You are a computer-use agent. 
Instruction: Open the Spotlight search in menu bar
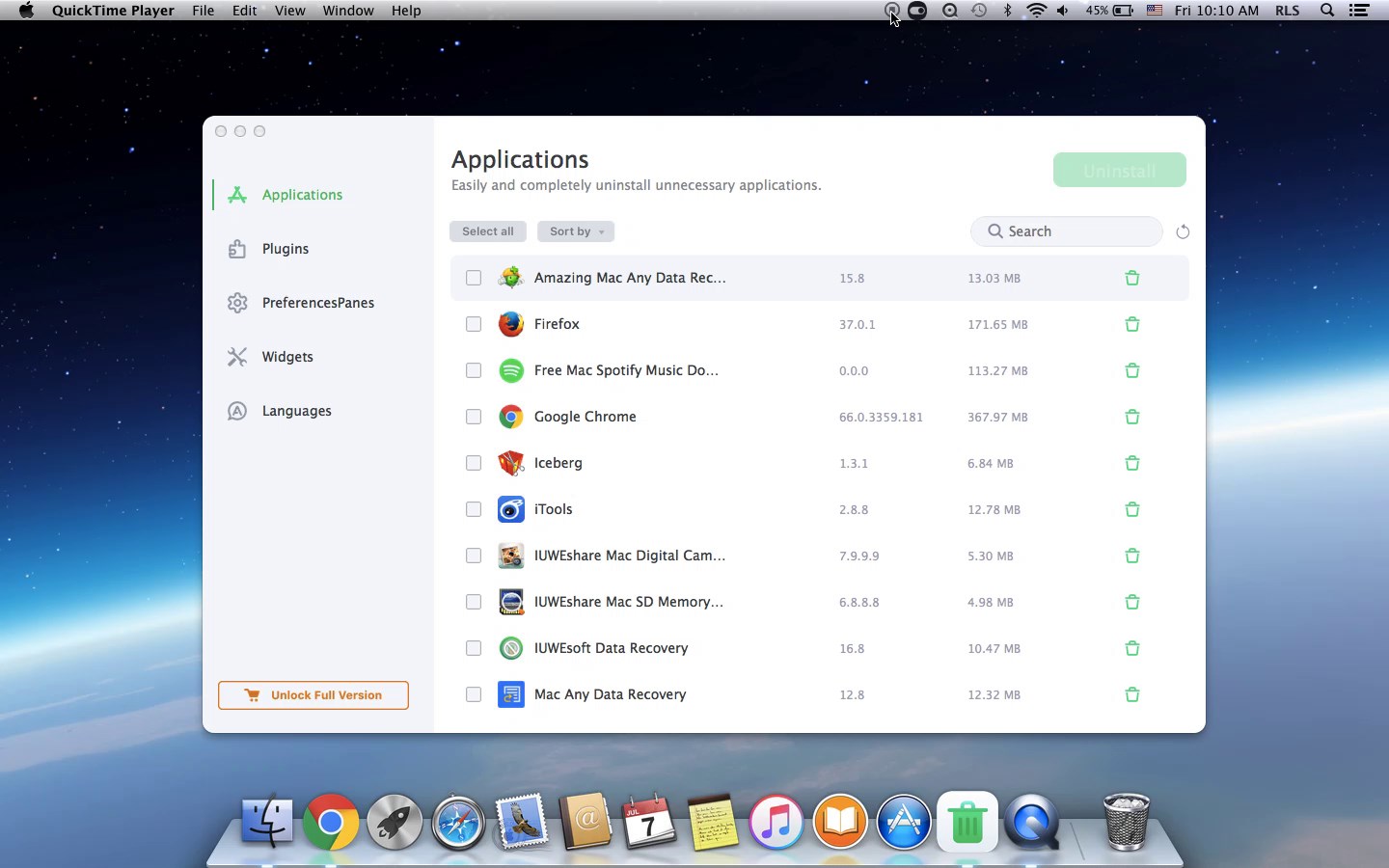(1327, 11)
